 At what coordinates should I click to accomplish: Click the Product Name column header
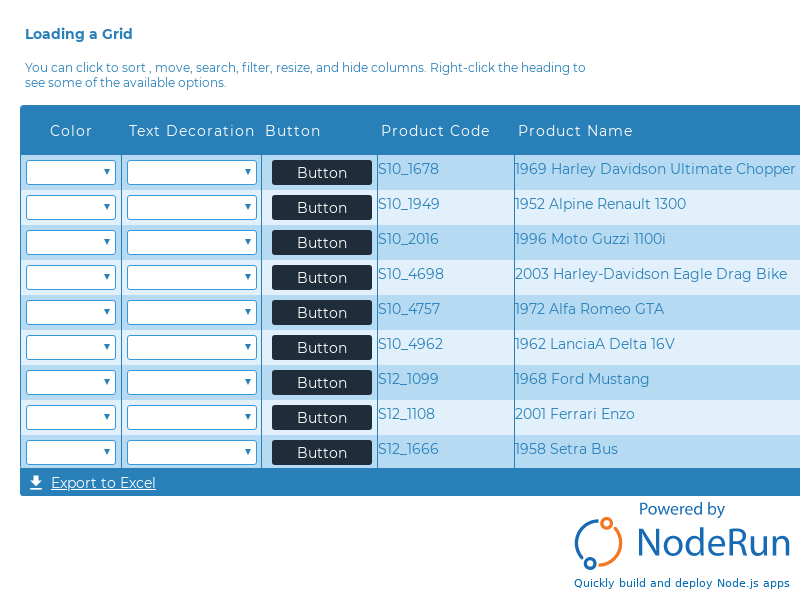(x=575, y=131)
